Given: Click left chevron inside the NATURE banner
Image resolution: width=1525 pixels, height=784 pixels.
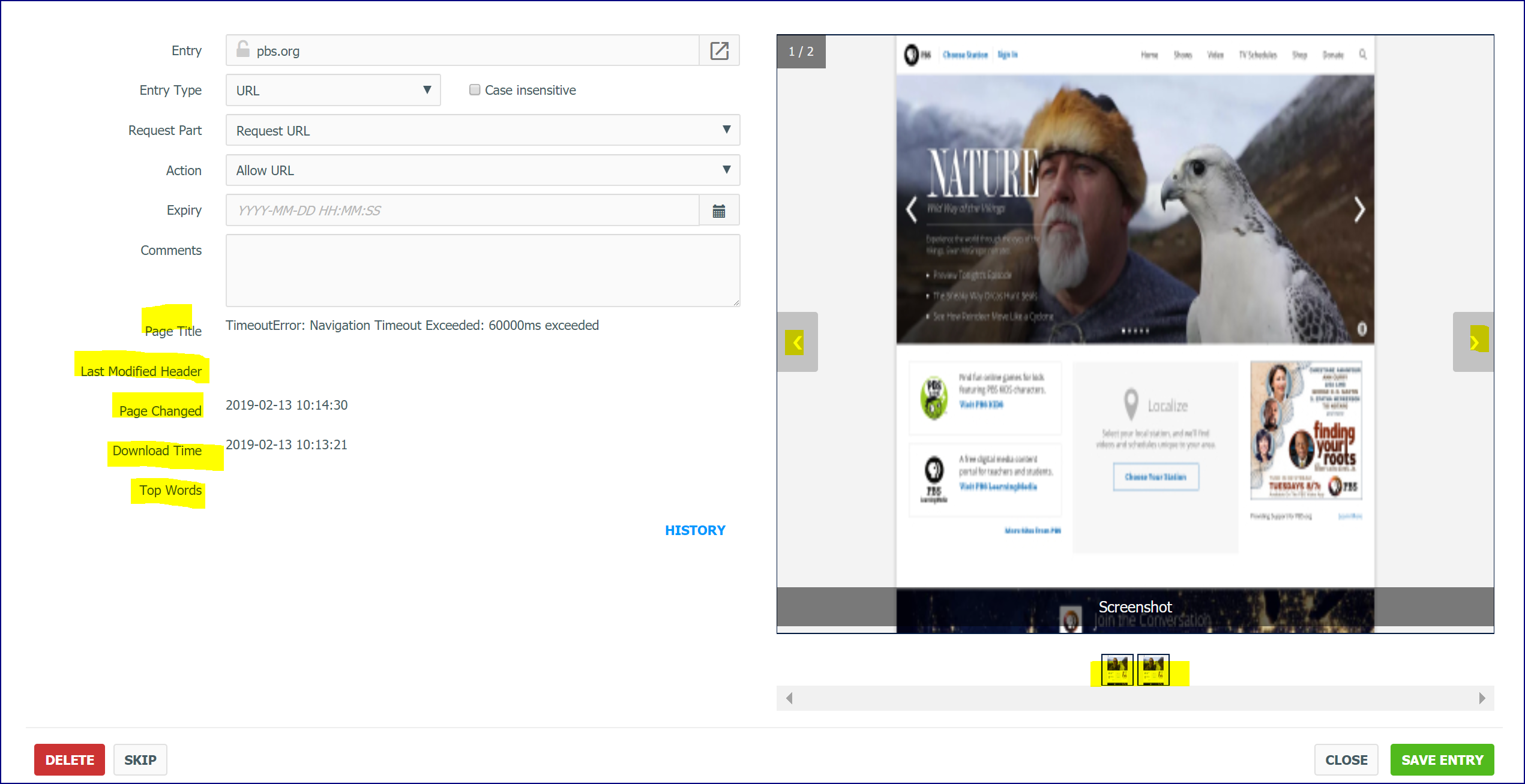Looking at the screenshot, I should [912, 209].
